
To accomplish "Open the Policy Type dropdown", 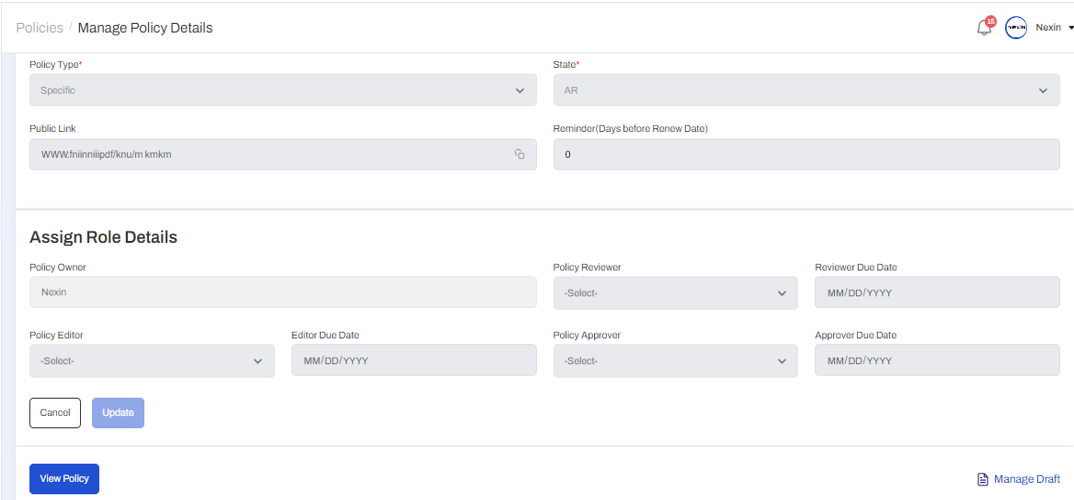I will (283, 90).
